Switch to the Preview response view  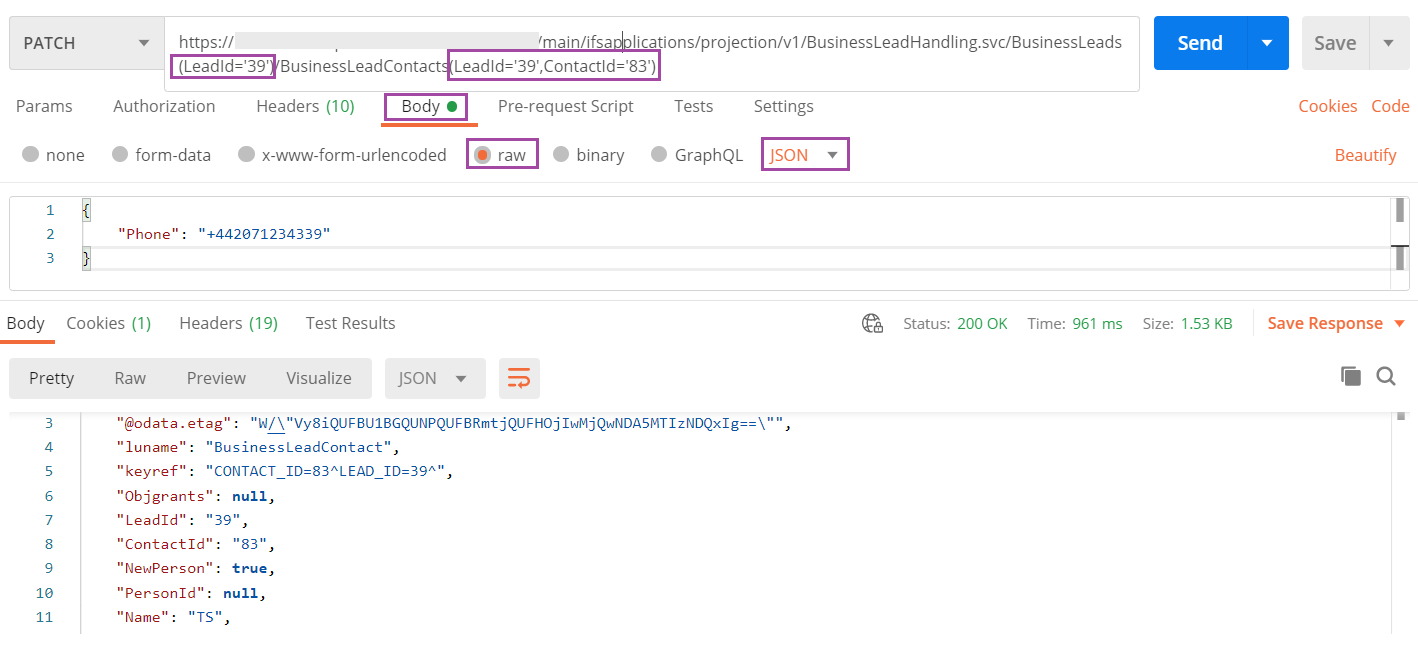[x=216, y=378]
